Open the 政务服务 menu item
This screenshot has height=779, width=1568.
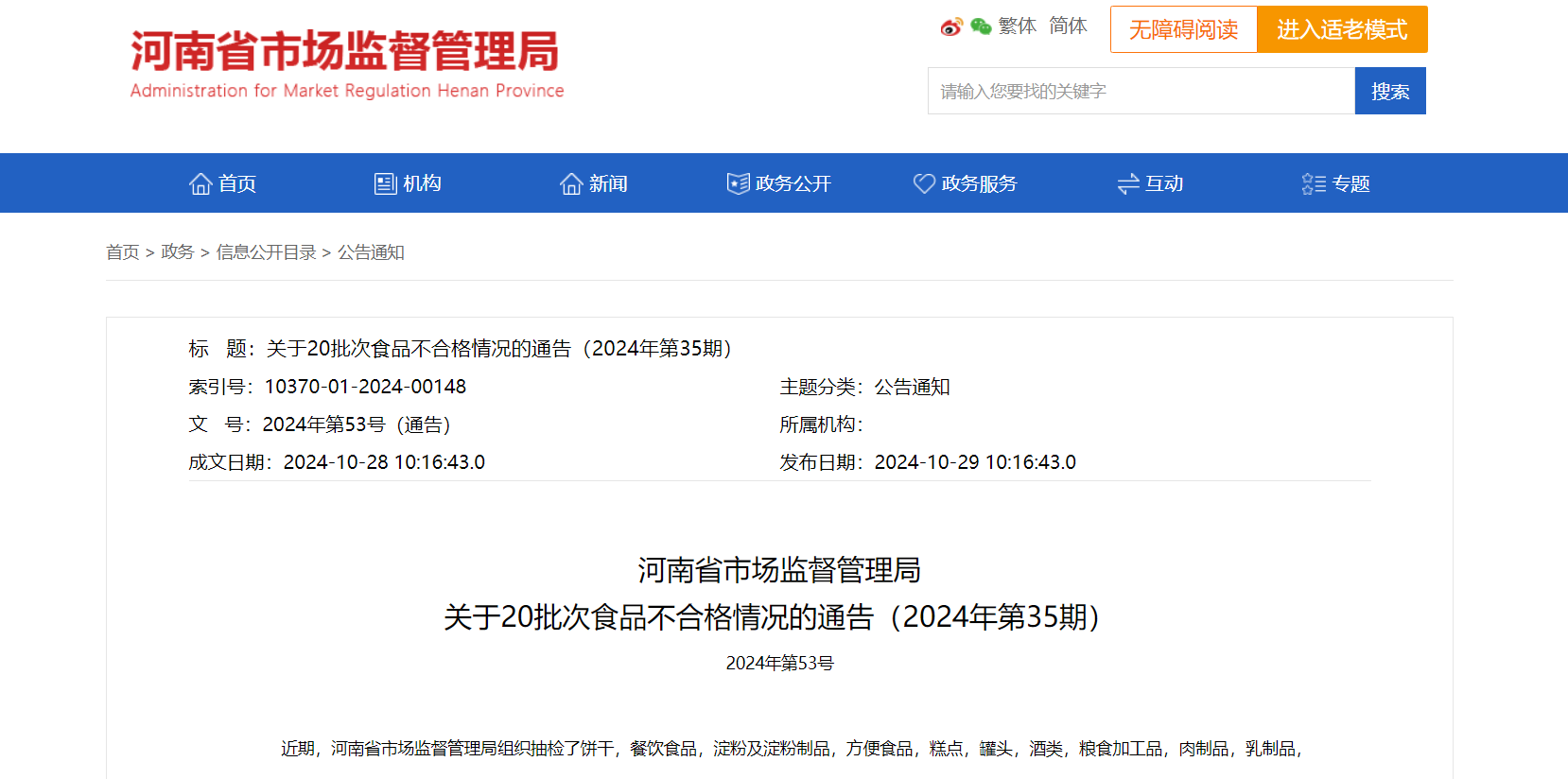979,183
